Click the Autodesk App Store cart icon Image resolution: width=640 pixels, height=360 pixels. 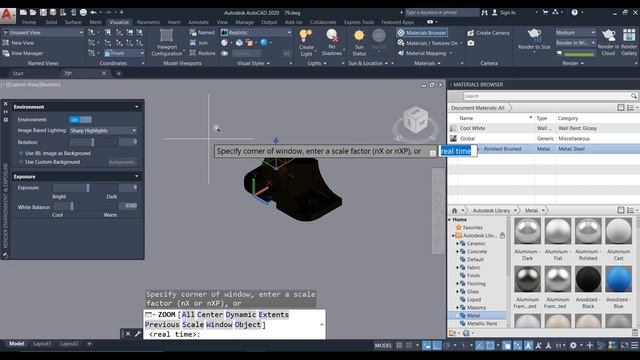tap(545, 12)
